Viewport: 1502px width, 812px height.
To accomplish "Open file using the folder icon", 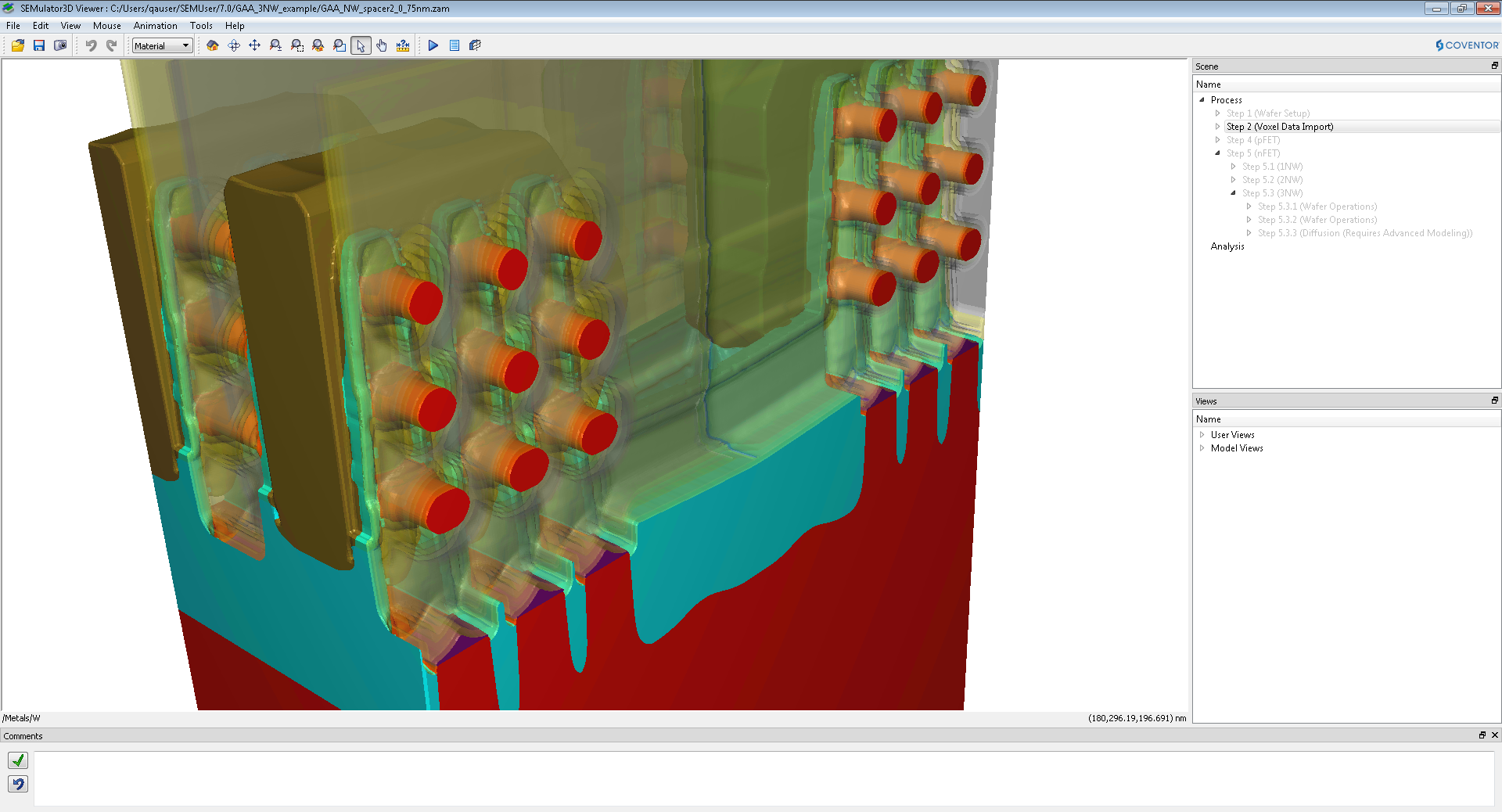I will [18, 45].
